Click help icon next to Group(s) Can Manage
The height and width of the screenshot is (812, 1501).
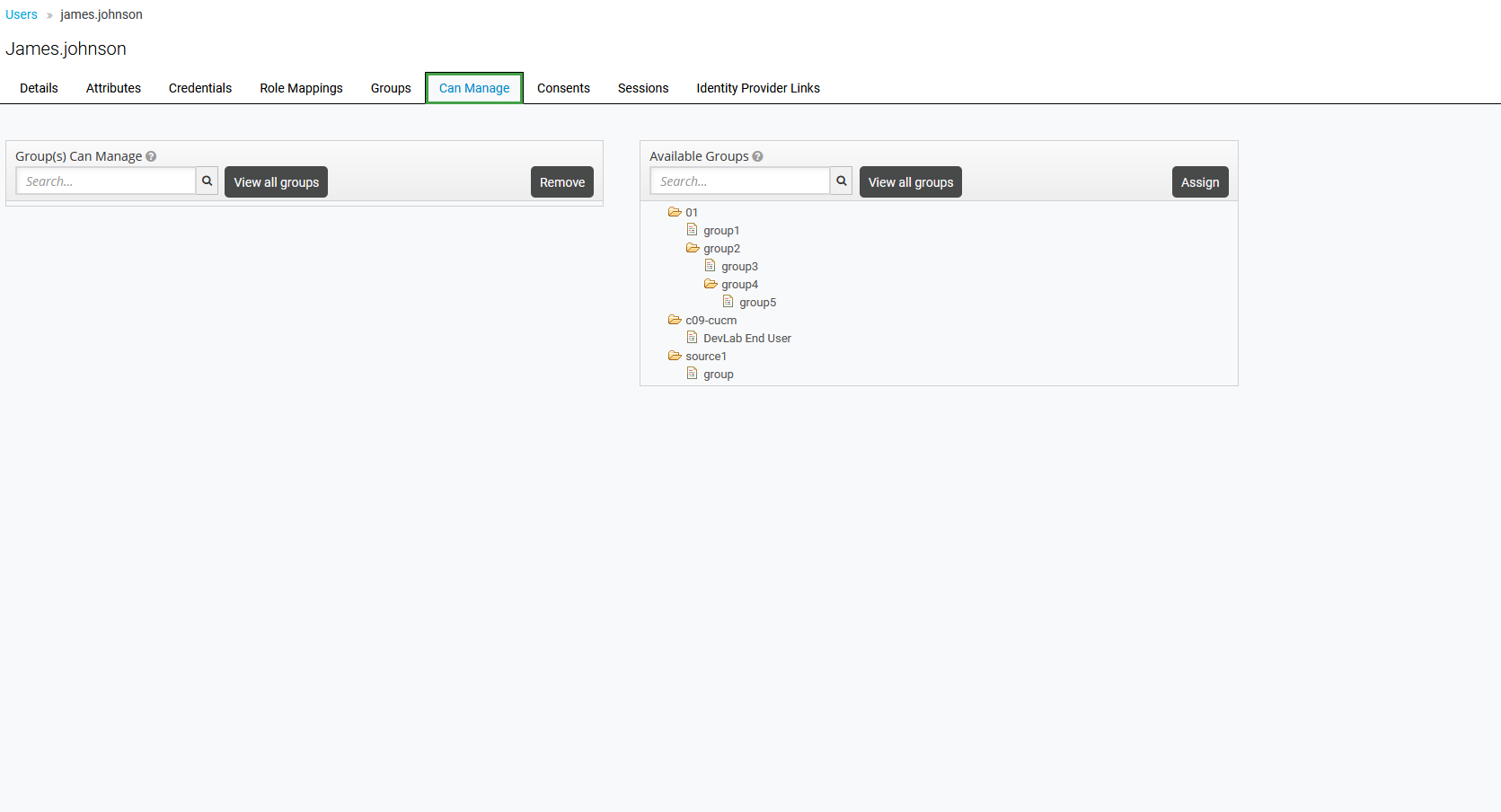click(x=151, y=156)
